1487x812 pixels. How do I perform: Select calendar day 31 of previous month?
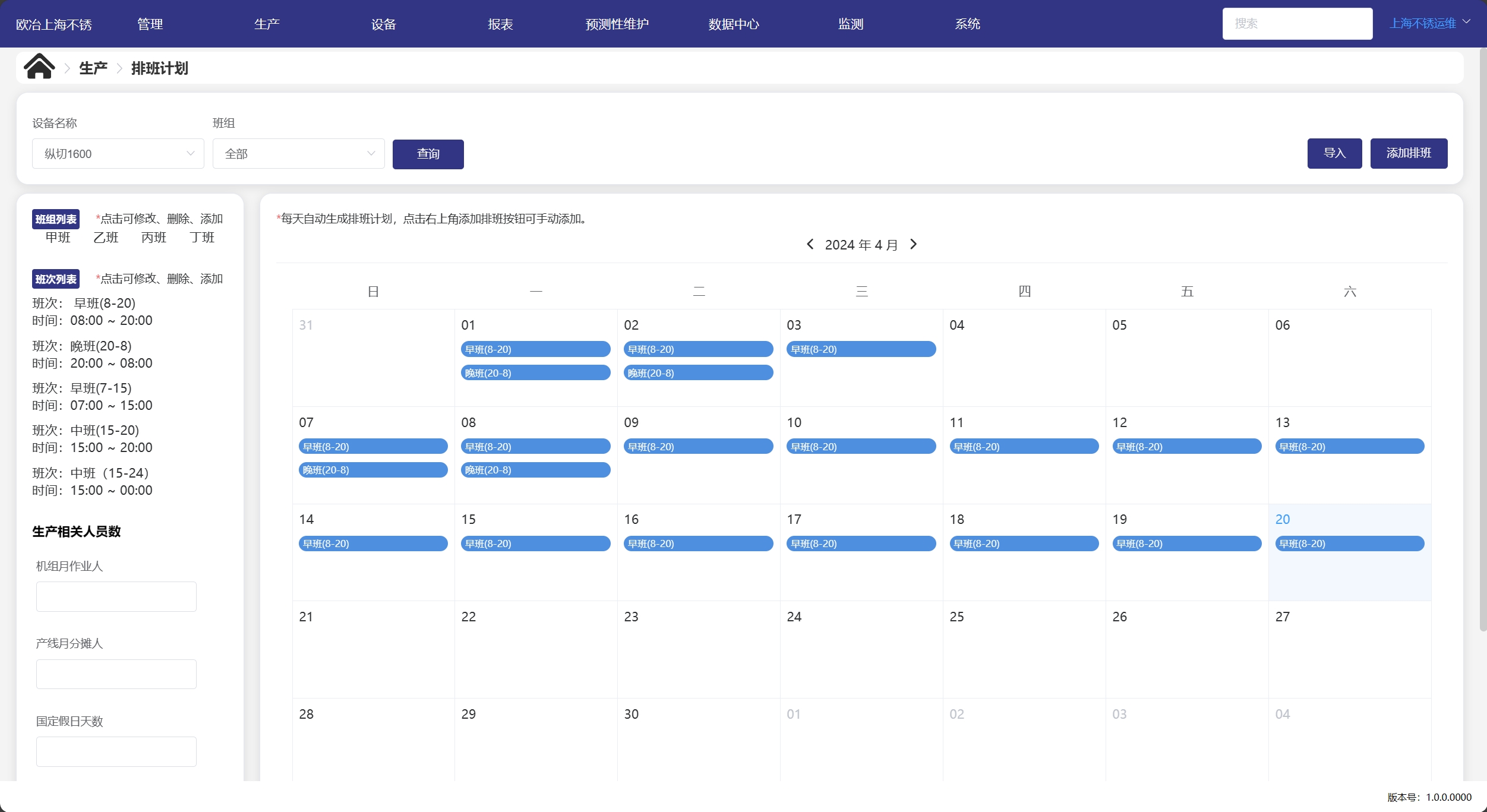(373, 358)
